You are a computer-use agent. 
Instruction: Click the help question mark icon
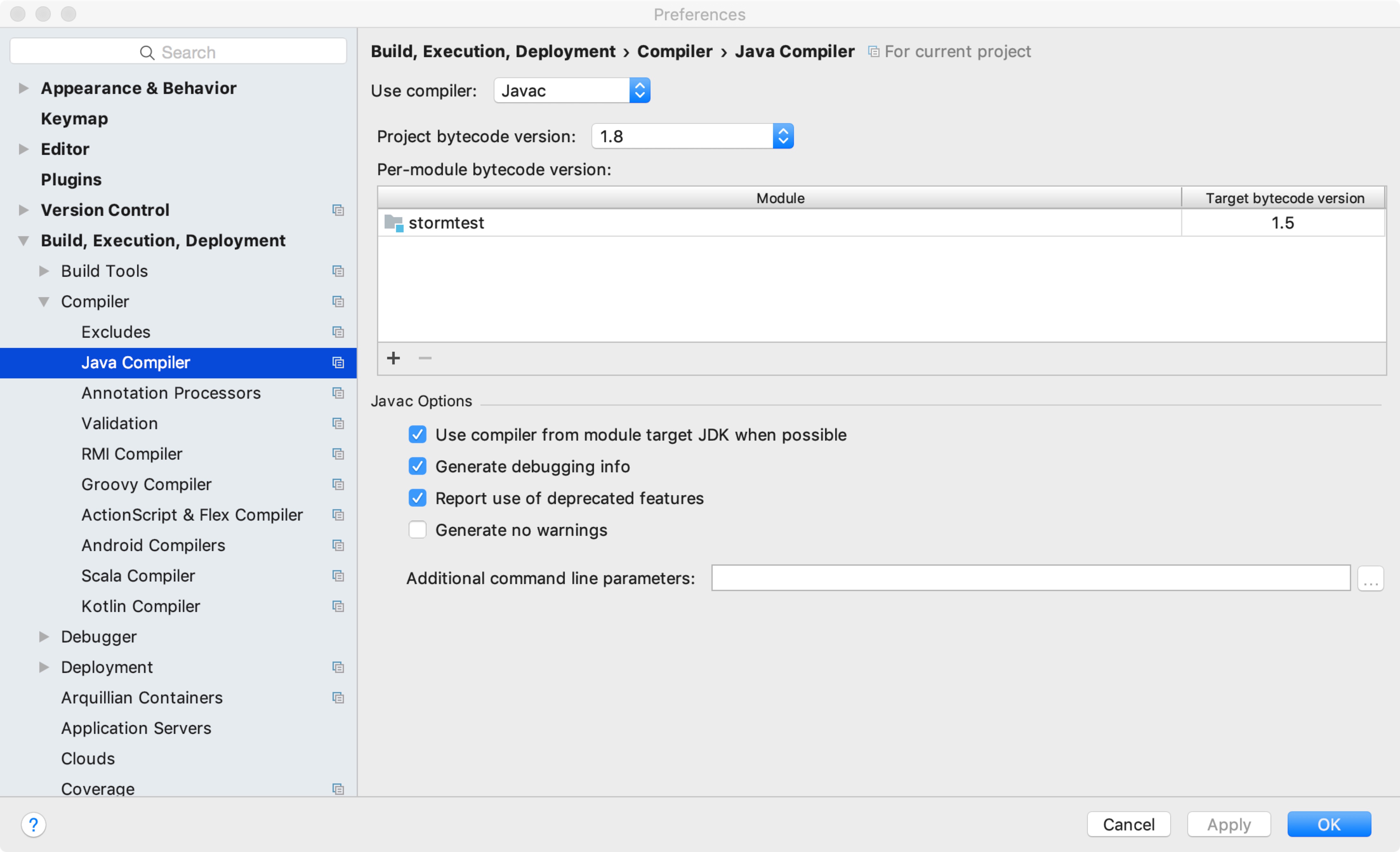[34, 824]
